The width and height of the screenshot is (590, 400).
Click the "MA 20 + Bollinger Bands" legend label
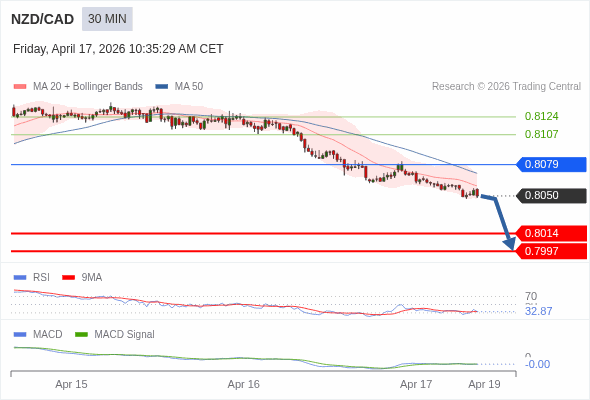coord(88,87)
